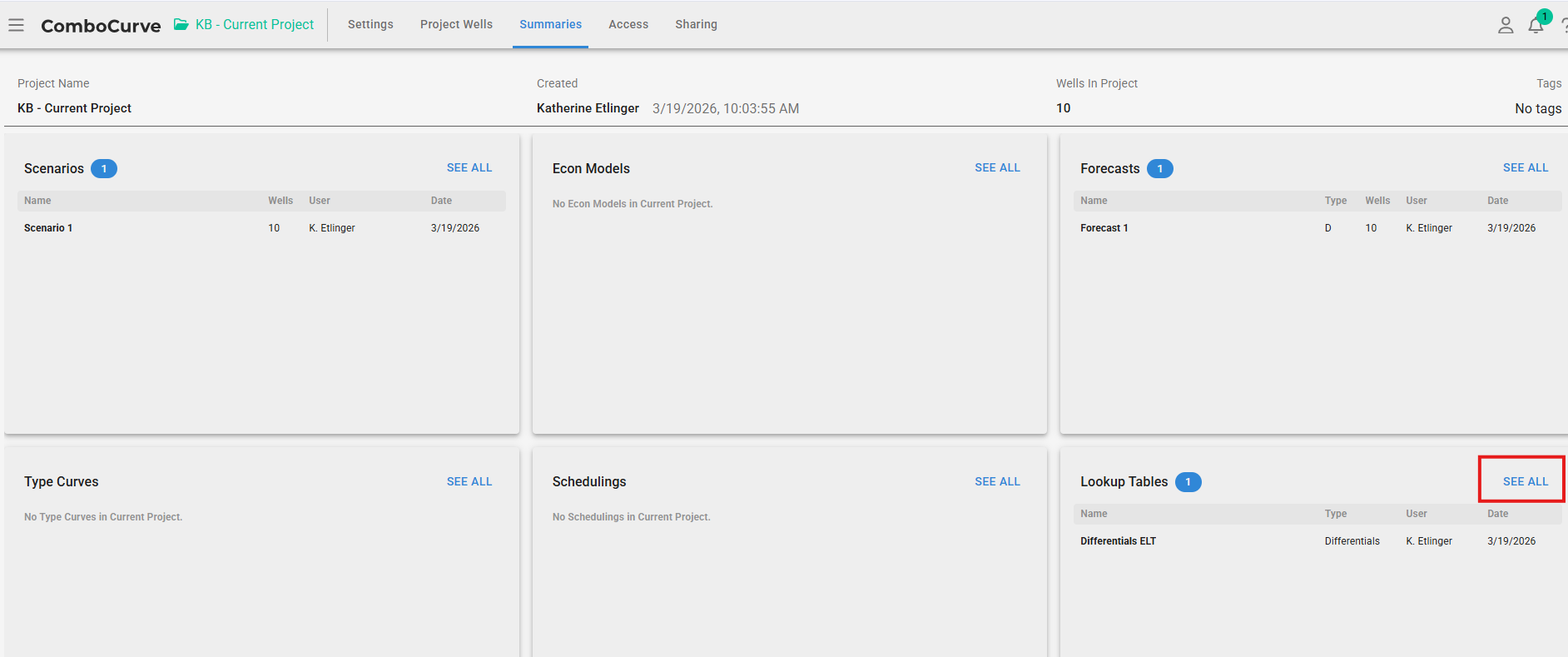Image resolution: width=1568 pixels, height=657 pixels.
Task: Click the user account profile icon
Action: point(1505,25)
